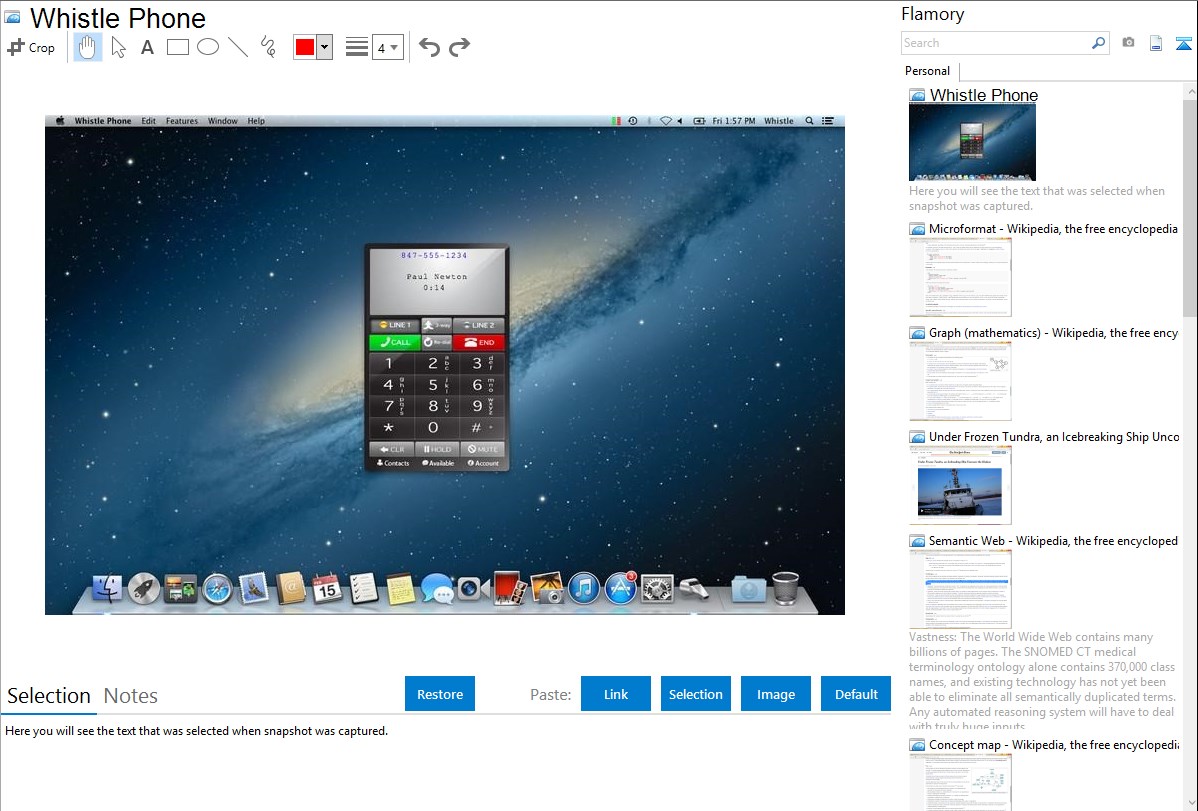Open the Graph (mathematics) - Wikipedia snapshot title
The height and width of the screenshot is (811, 1198).
(x=1053, y=333)
